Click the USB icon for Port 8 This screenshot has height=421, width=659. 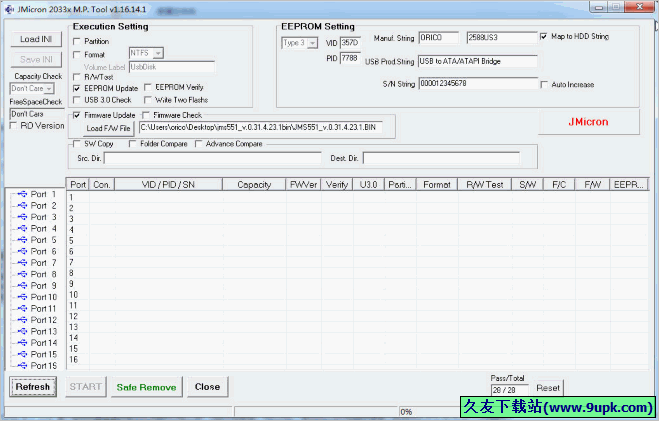click(x=22, y=274)
